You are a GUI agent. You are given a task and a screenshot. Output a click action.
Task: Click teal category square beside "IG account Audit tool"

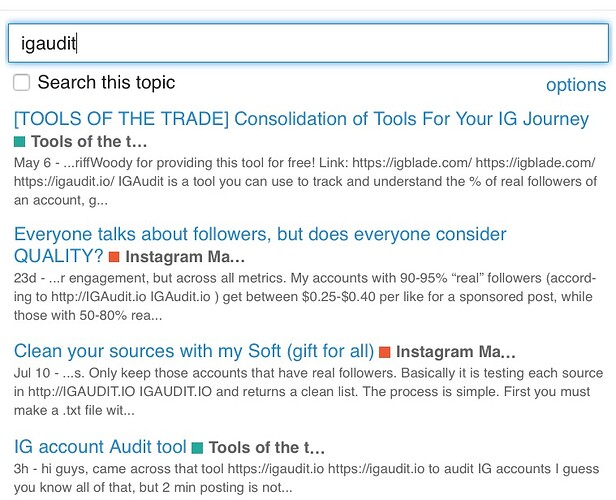click(x=197, y=448)
